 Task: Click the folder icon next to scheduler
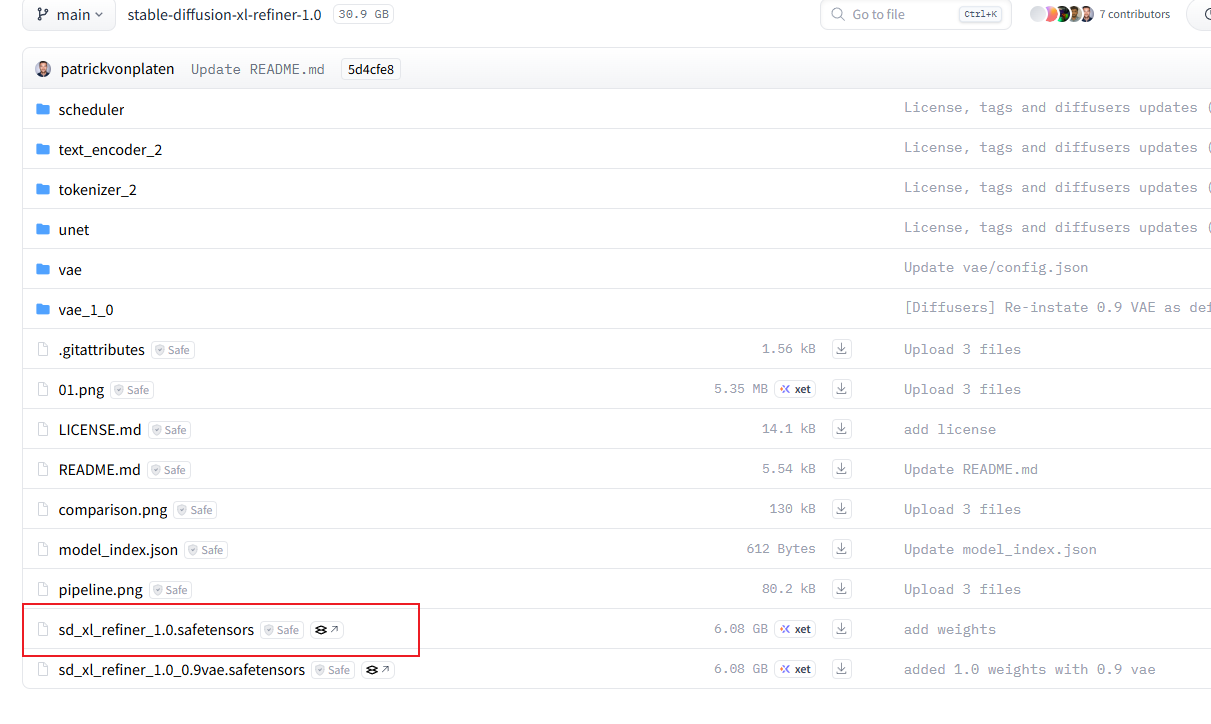pos(43,109)
